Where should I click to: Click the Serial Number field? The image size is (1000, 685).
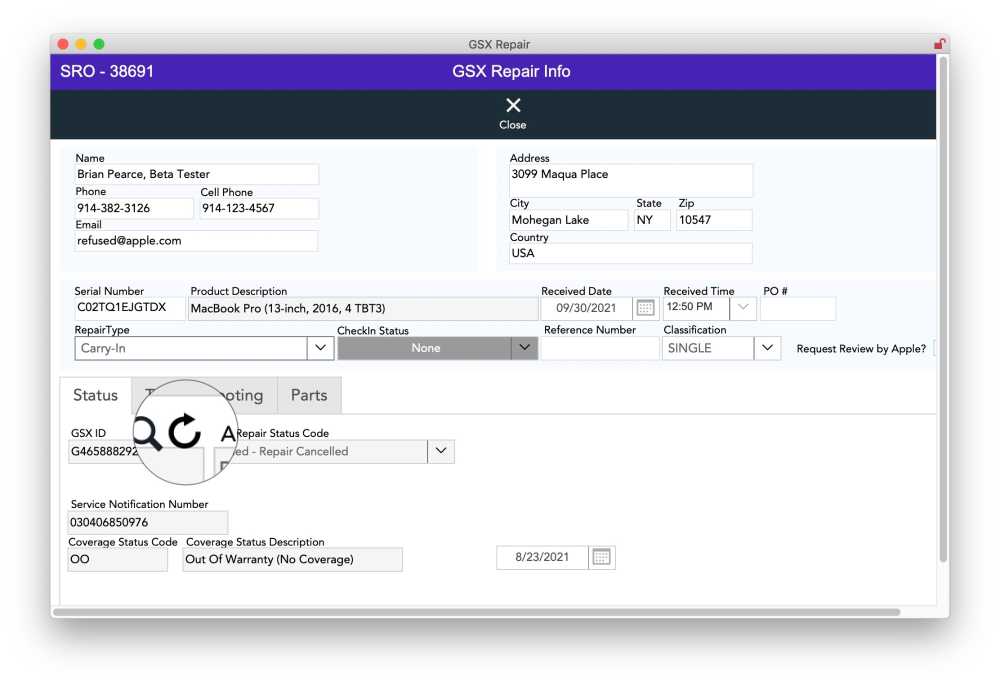pyautogui.click(x=129, y=308)
